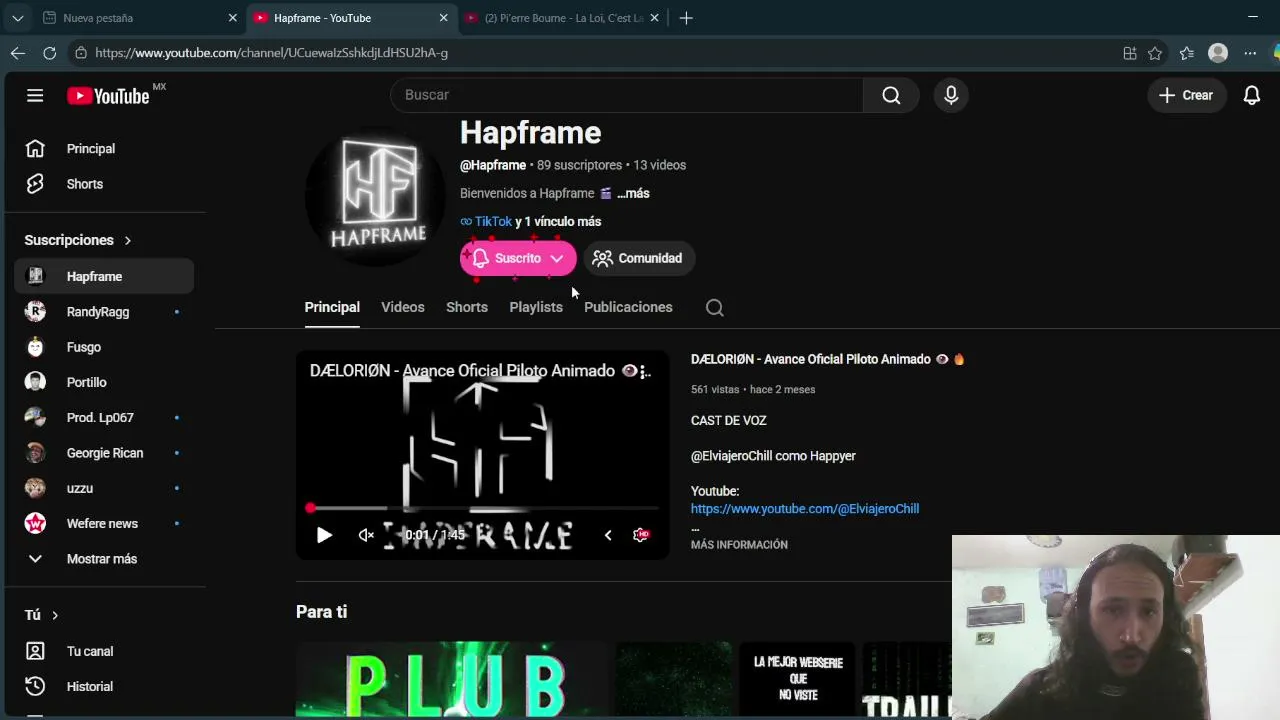
Task: Close the Nueva pestaña browser tab
Action: [x=233, y=18]
